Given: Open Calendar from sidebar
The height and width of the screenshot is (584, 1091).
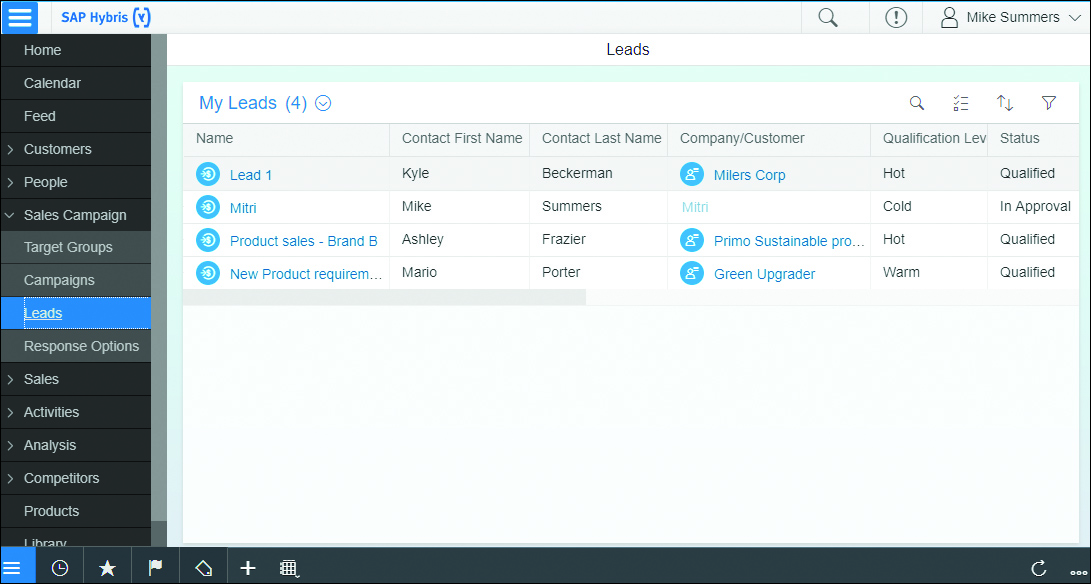Looking at the screenshot, I should [x=76, y=83].
